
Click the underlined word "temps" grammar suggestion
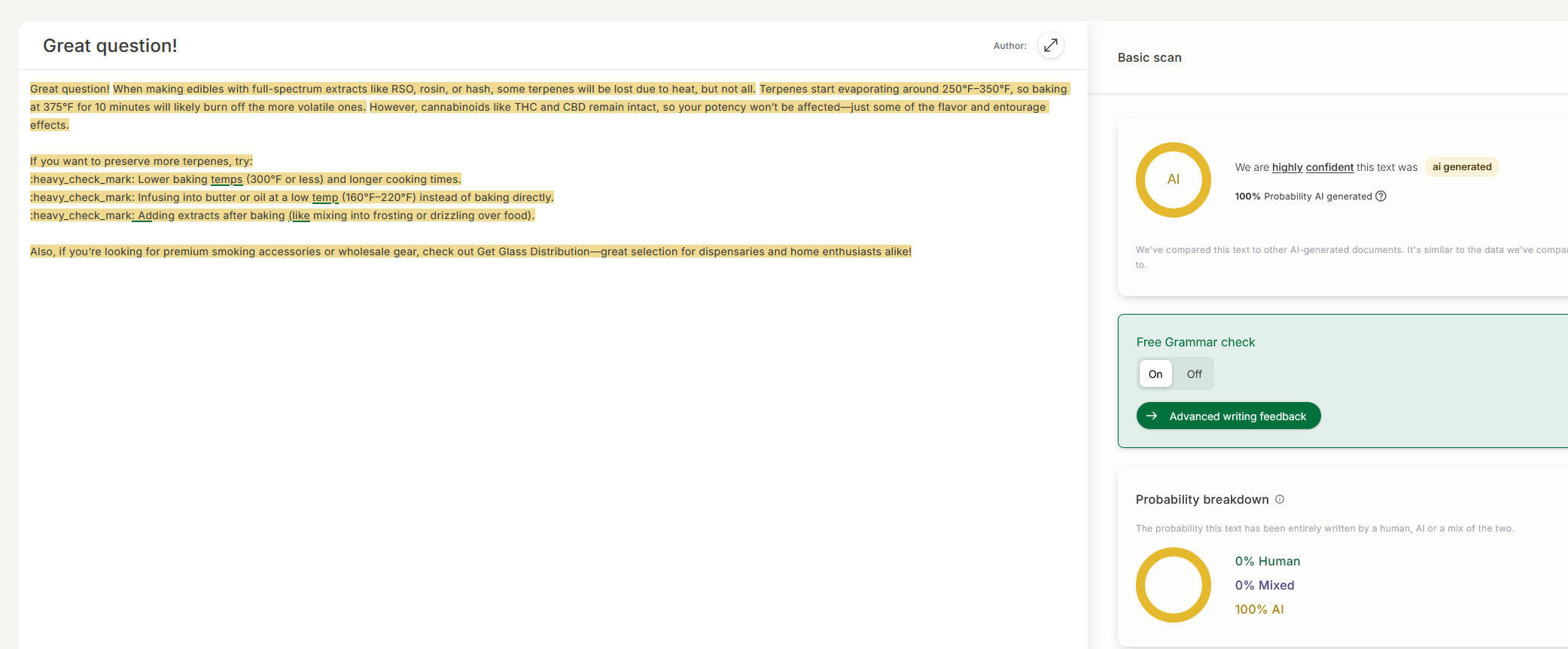pos(227,179)
